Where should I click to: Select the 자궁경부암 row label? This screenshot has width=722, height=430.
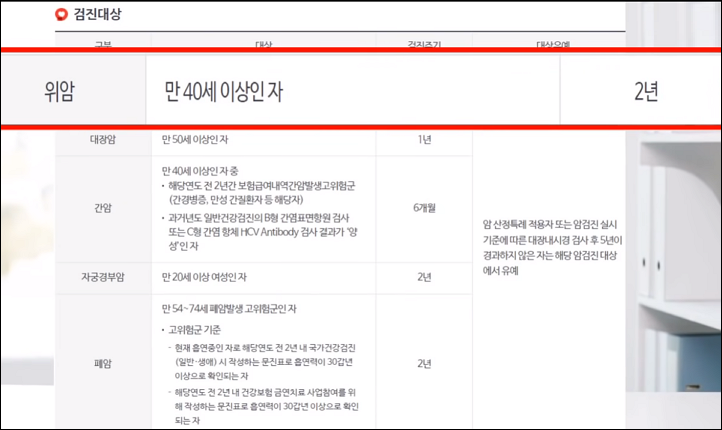103,277
